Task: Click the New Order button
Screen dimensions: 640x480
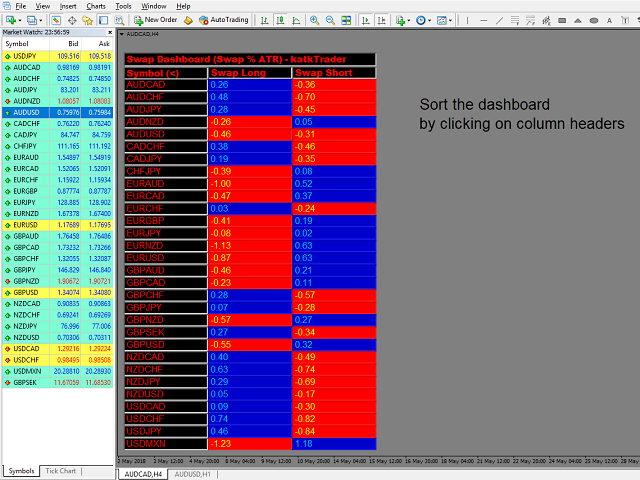Action: (x=156, y=20)
